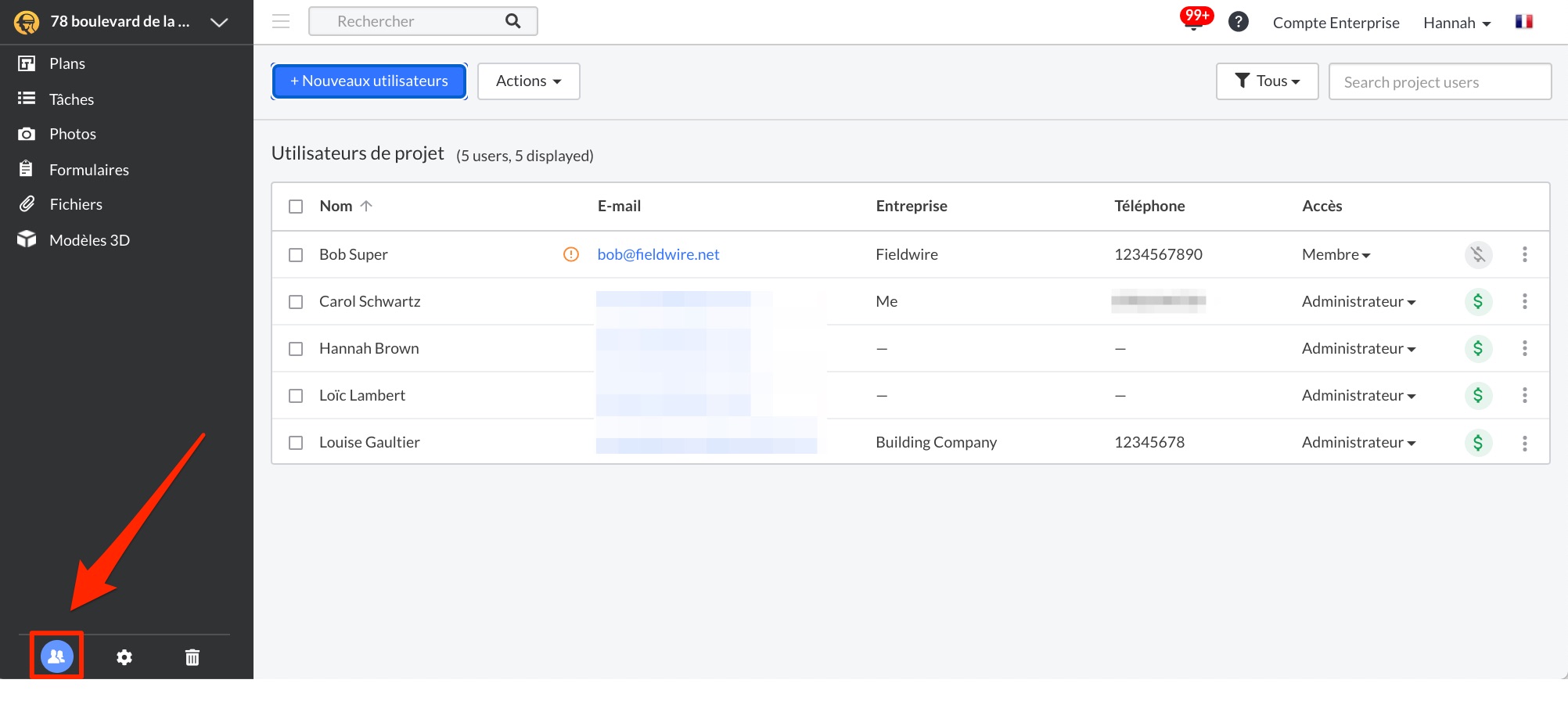Click the warning icon next to Bob Super
Screen dimensions: 1568x712
pos(571,254)
